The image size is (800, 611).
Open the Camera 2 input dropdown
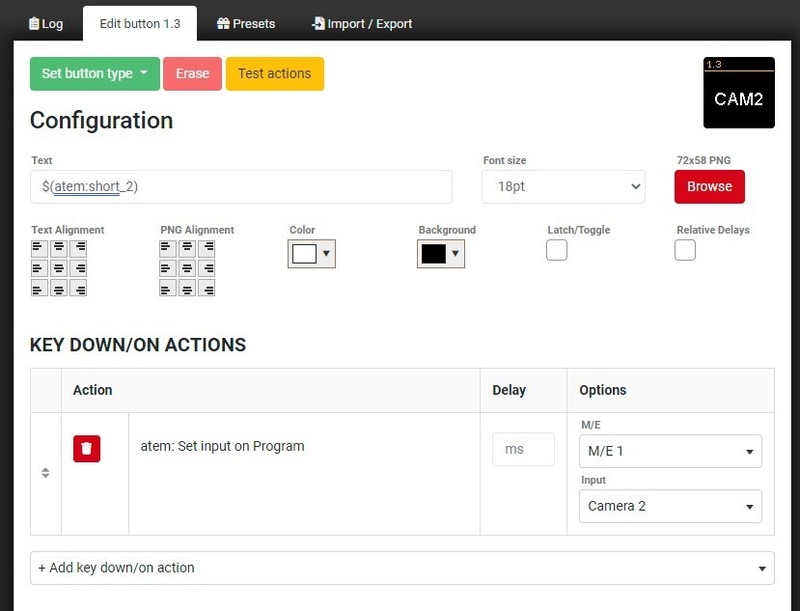pos(670,506)
